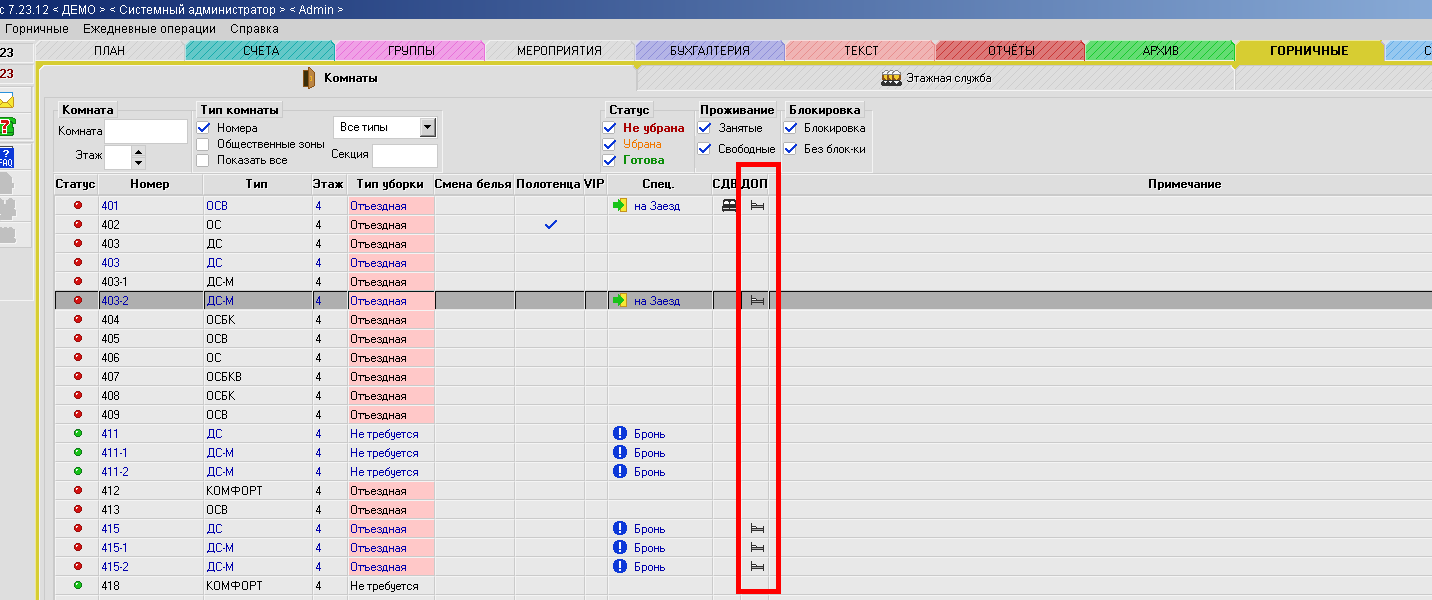The image size is (1432, 600).
Task: Uncheck the 'Свободные' occupancy checkbox
Action: coord(705,149)
